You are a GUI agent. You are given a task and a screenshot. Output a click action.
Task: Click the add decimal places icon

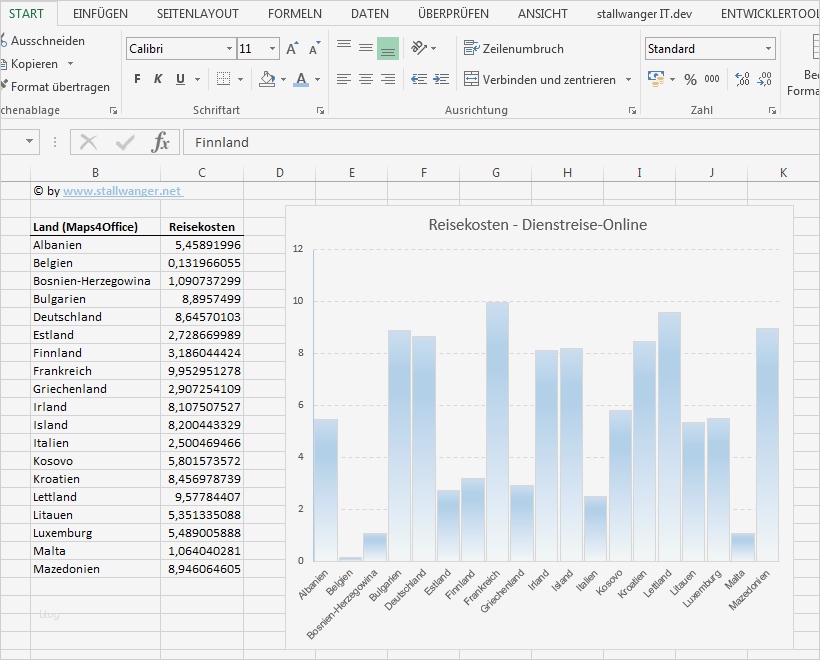(x=742, y=79)
